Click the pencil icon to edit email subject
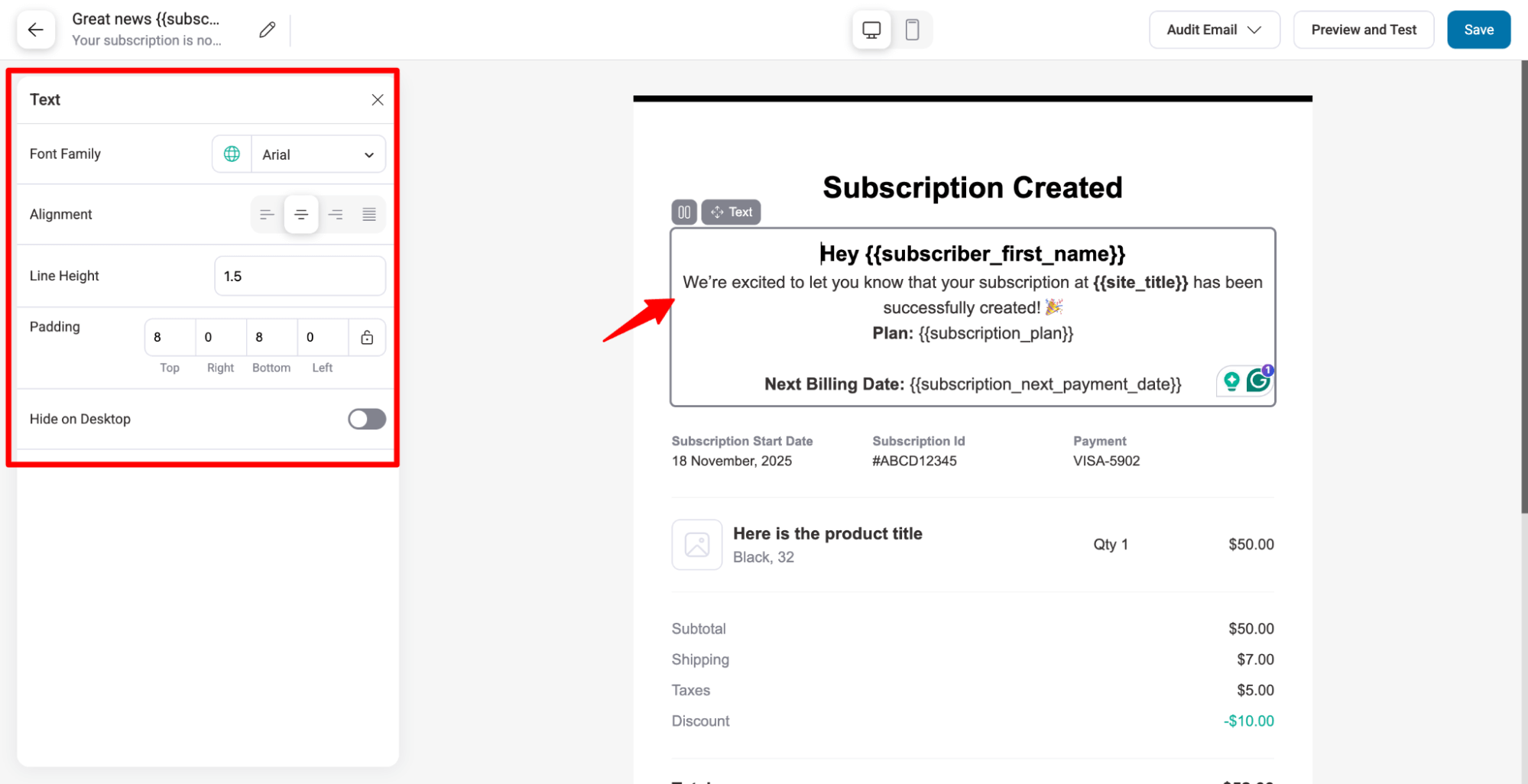 tap(266, 29)
